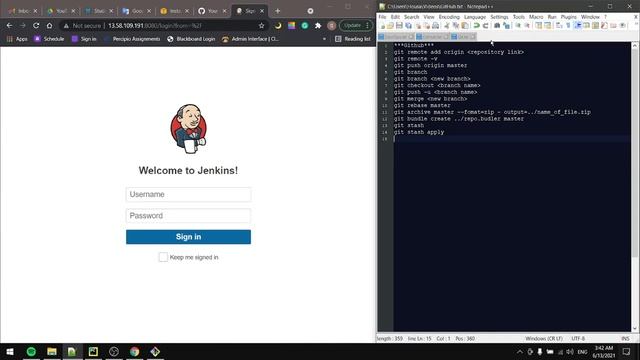Open the bookmarks overflow dropdown arrow
Viewport: 640px width, 360px height.
click(324, 39)
